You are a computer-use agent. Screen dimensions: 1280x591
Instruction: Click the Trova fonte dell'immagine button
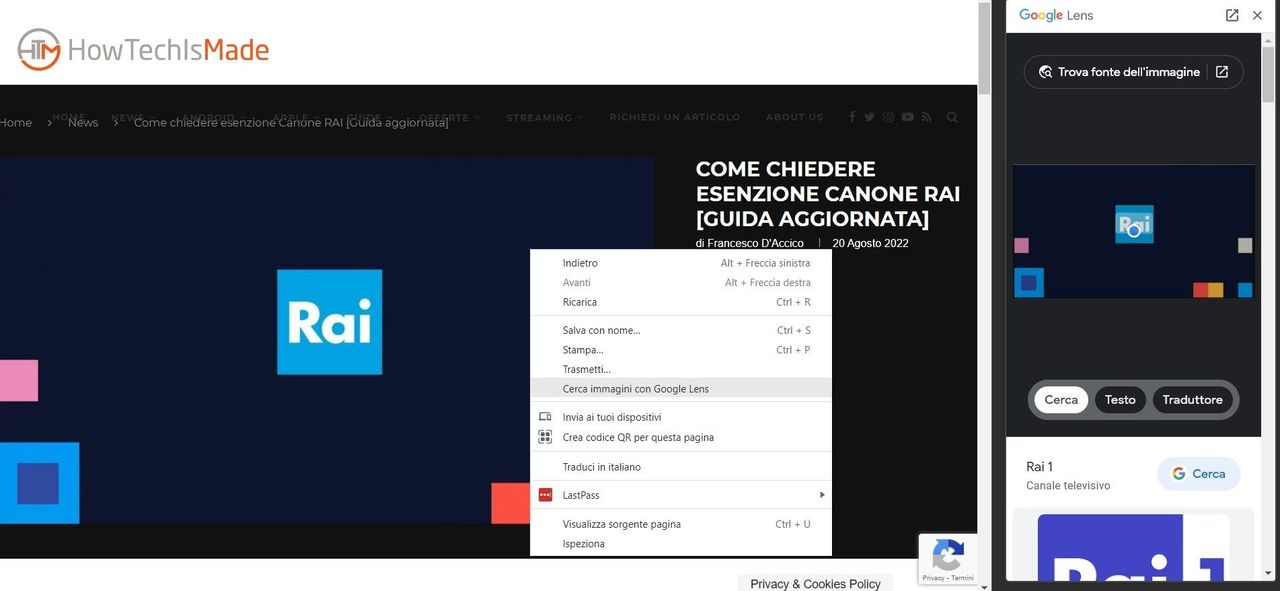coord(1133,72)
